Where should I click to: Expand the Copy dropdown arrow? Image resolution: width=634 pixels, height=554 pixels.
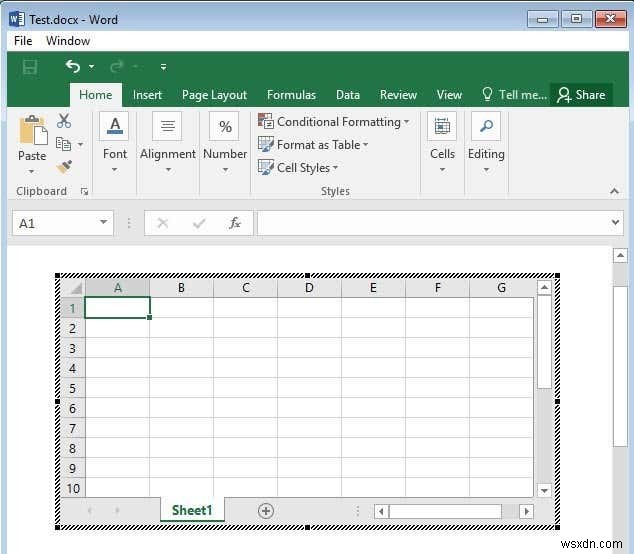(x=80, y=144)
